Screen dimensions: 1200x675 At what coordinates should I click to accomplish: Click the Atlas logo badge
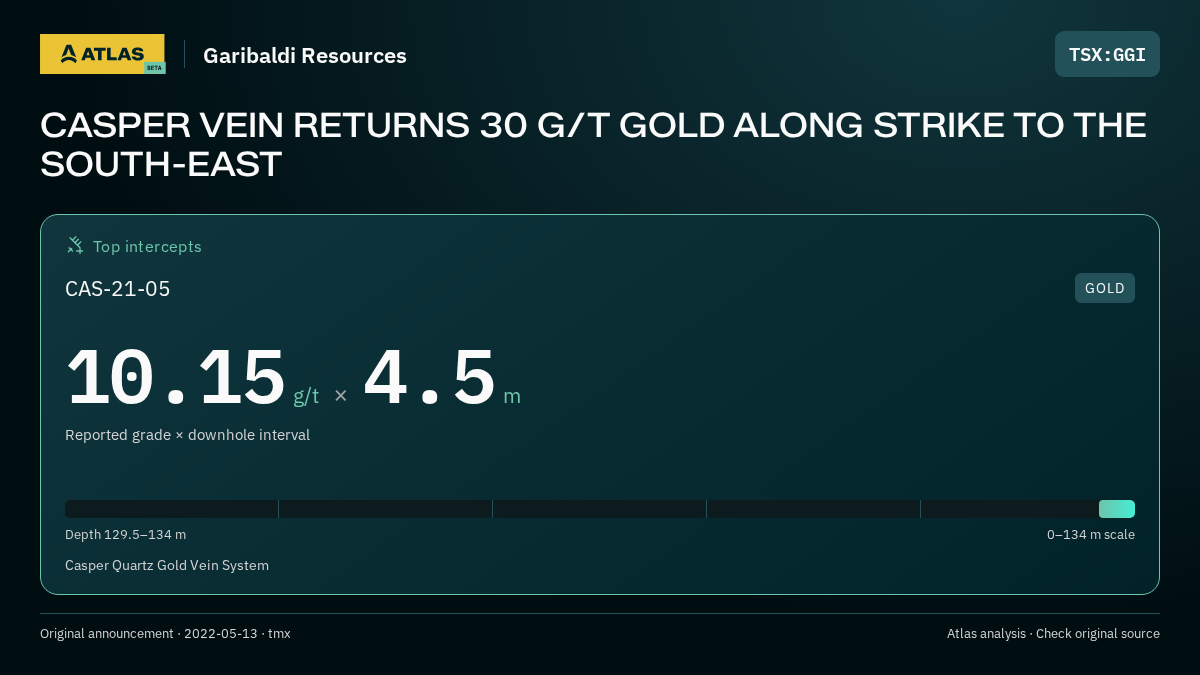point(102,54)
